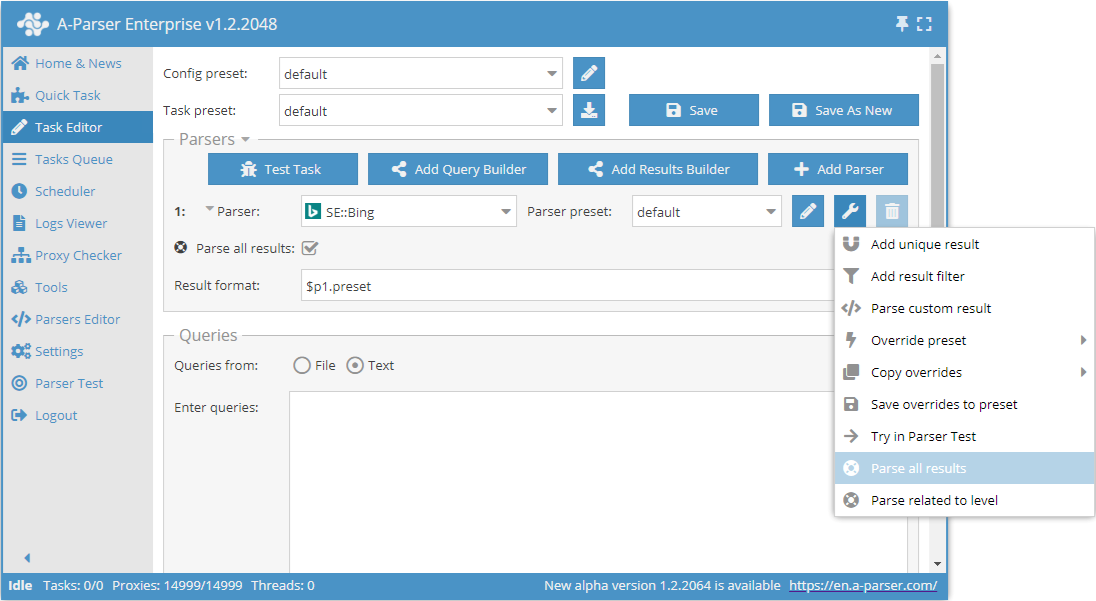This screenshot has height=601, width=1096.
Task: Uncheck Parse all results
Action: pyautogui.click(x=310, y=249)
